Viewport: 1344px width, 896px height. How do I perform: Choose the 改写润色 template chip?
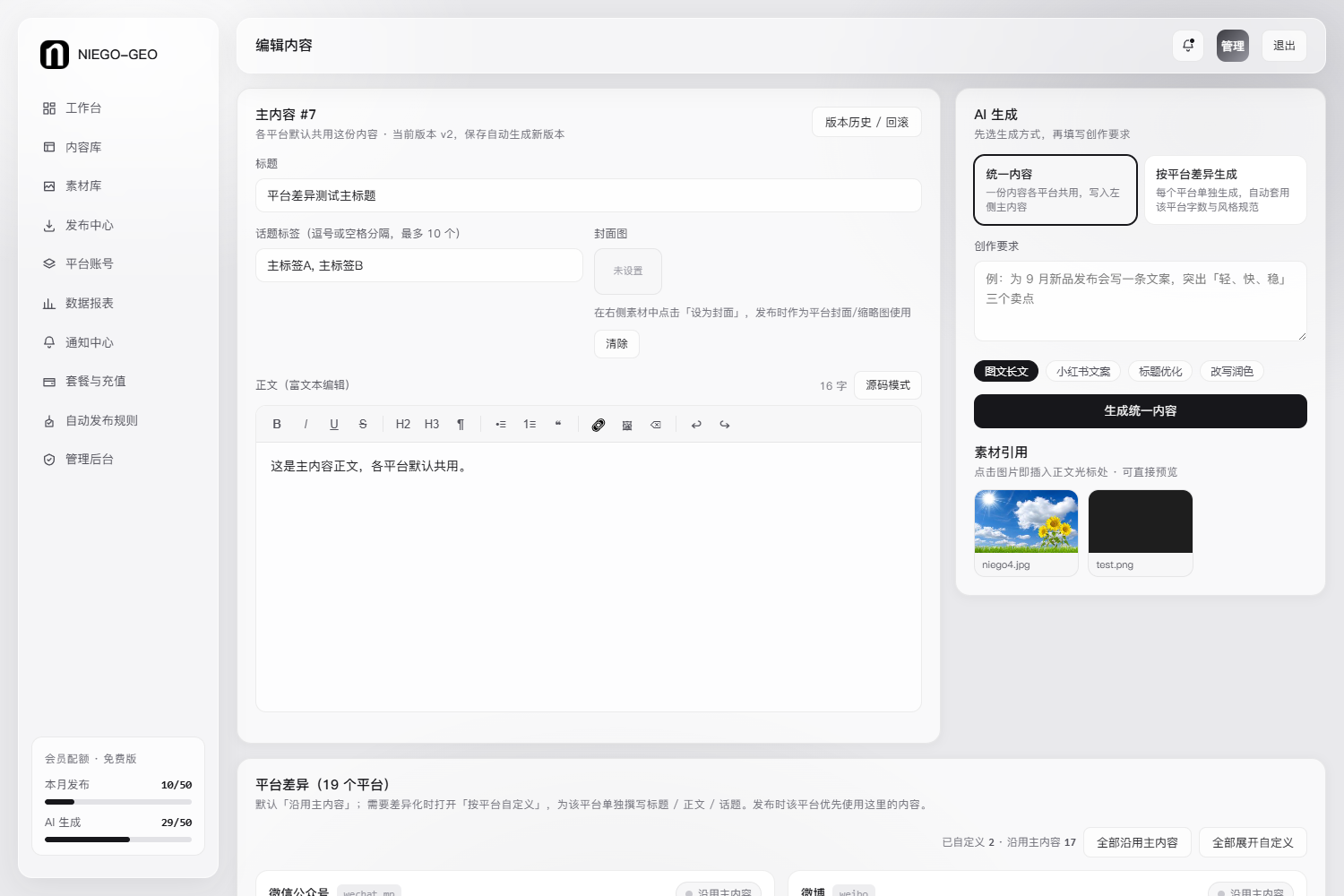[1232, 371]
